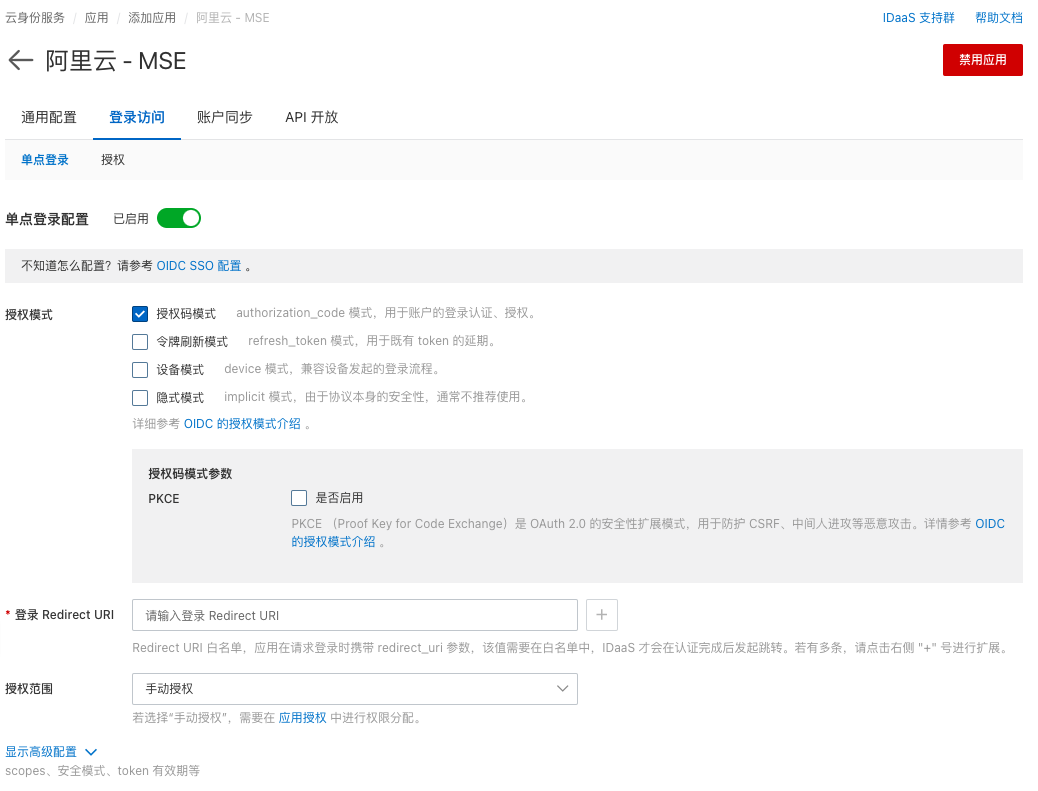The height and width of the screenshot is (791, 1038).
Task: Focus the 登录 Redirect URI input field
Action: tap(355, 615)
